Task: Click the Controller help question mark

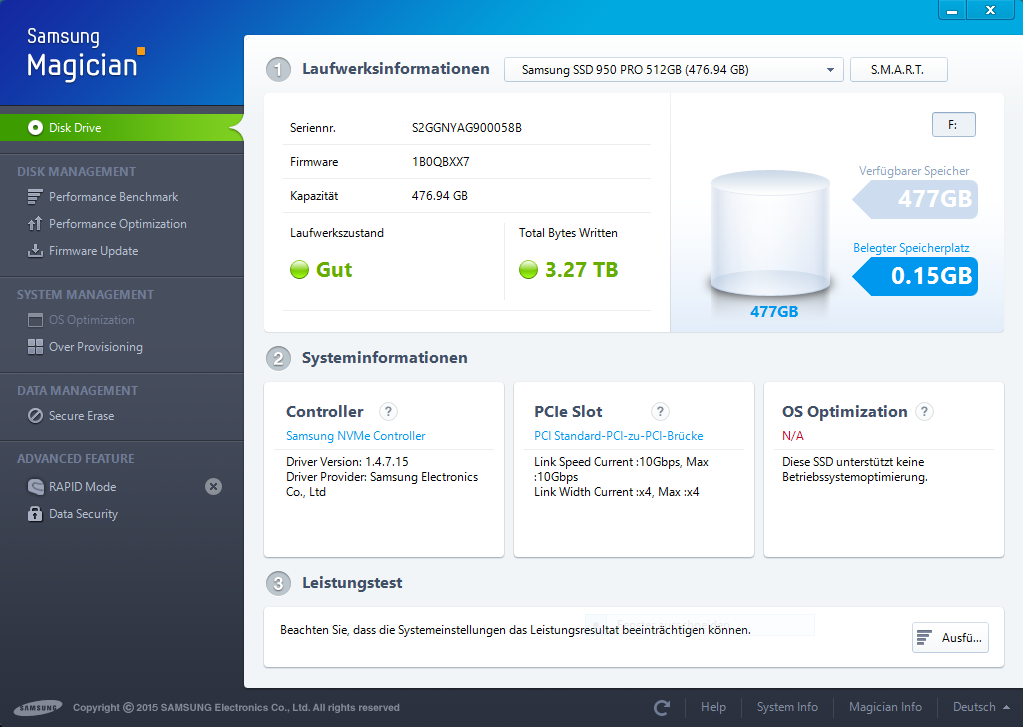Action: tap(388, 411)
